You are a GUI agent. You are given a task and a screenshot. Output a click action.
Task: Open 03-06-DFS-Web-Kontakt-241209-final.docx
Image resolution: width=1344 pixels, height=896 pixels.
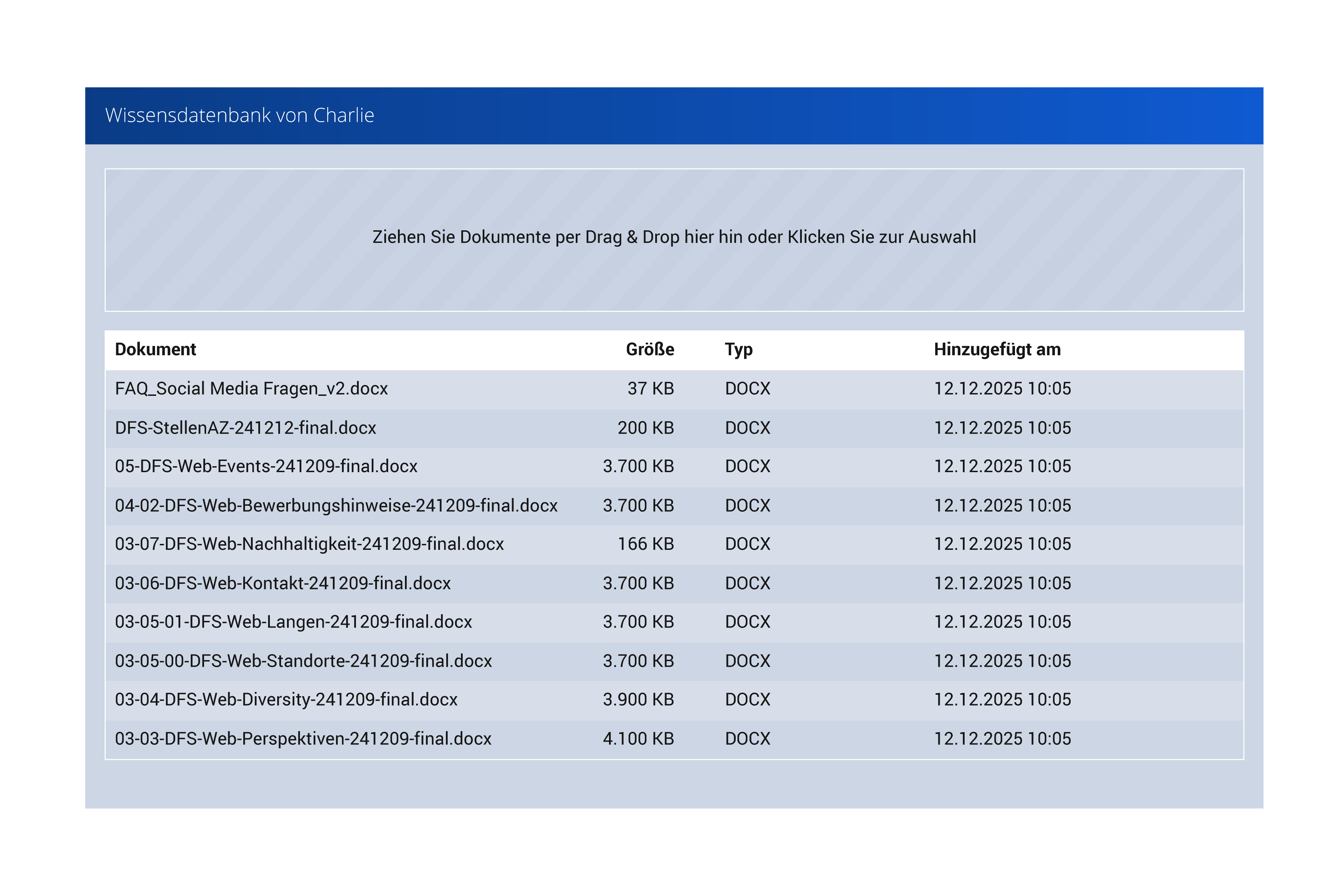pyautogui.click(x=282, y=583)
